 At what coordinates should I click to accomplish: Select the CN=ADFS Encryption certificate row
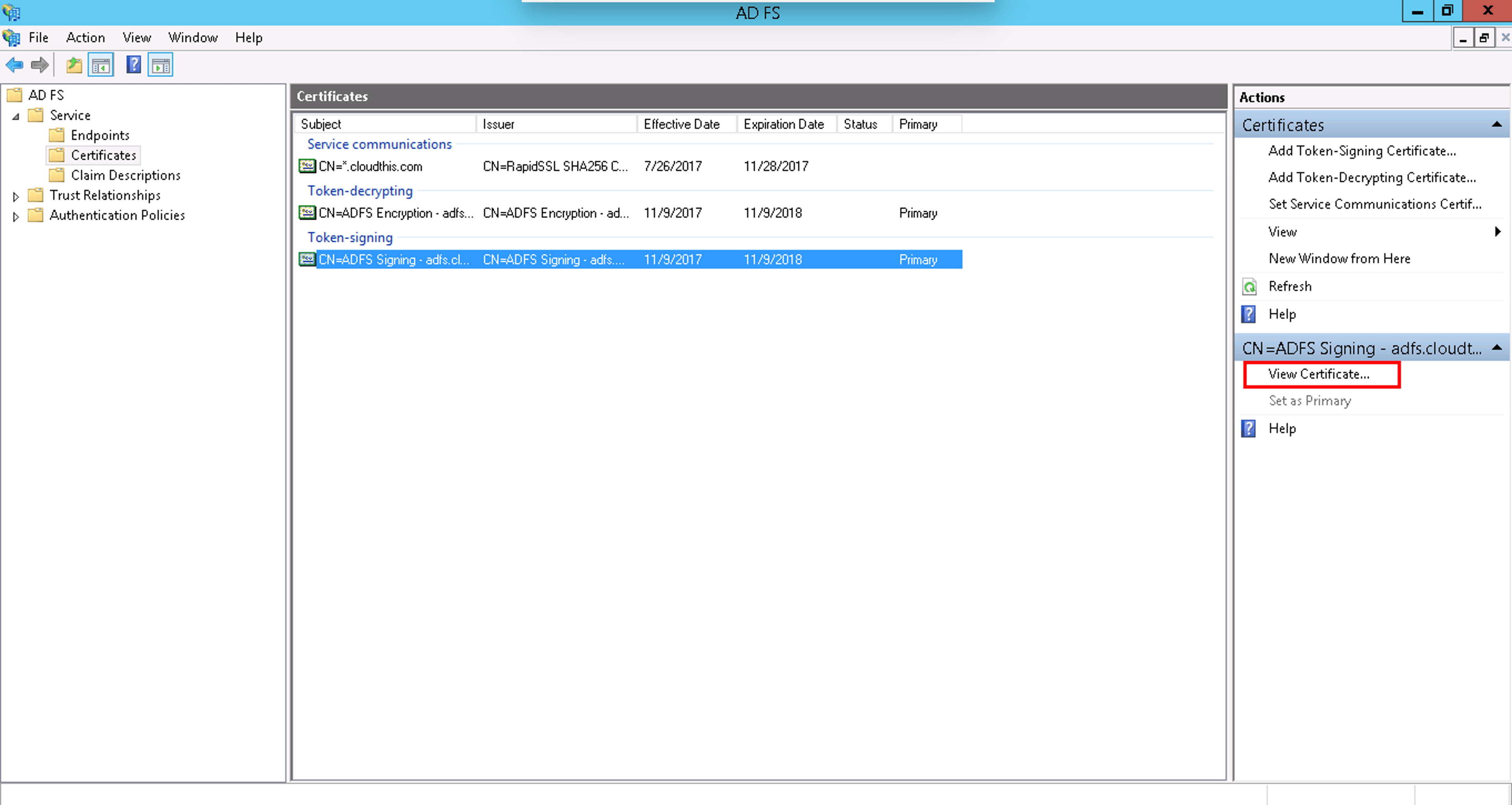coord(630,213)
